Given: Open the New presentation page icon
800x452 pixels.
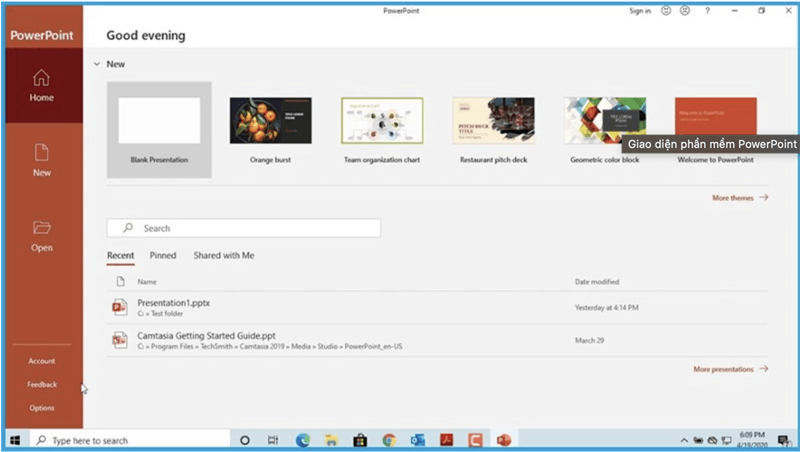Looking at the screenshot, I should (x=41, y=152).
